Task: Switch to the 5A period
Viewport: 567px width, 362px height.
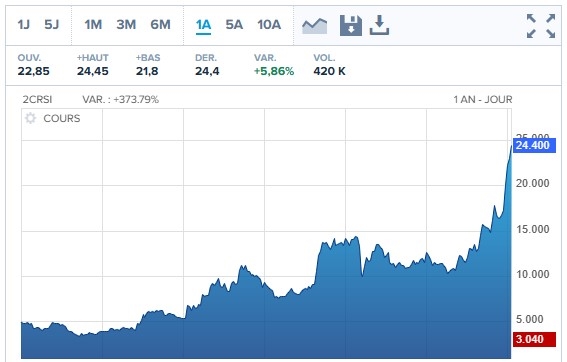Action: pos(234,25)
